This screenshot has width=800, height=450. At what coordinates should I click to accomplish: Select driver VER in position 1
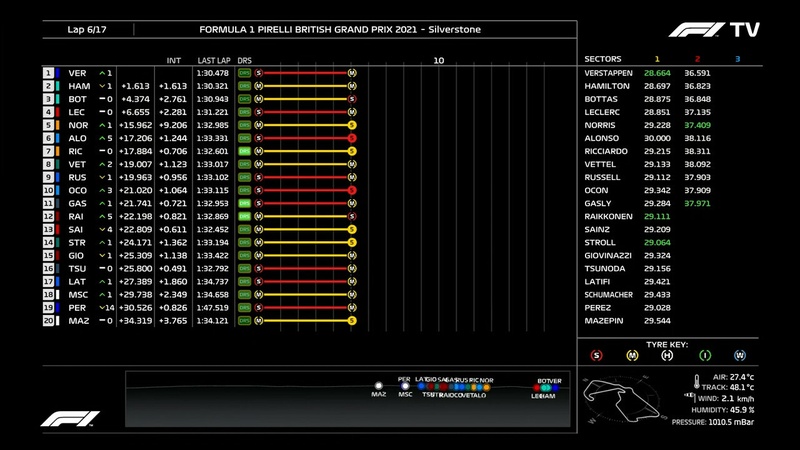coord(78,73)
